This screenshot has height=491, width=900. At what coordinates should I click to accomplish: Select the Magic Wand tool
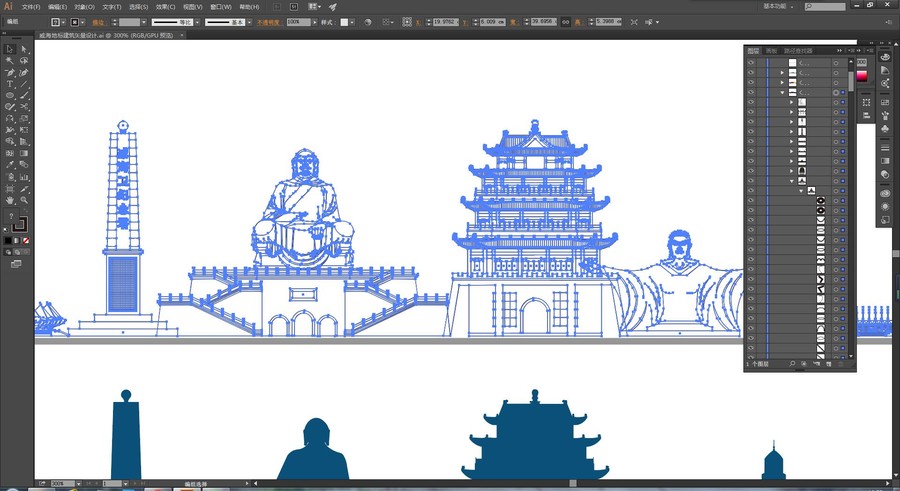click(x=10, y=60)
